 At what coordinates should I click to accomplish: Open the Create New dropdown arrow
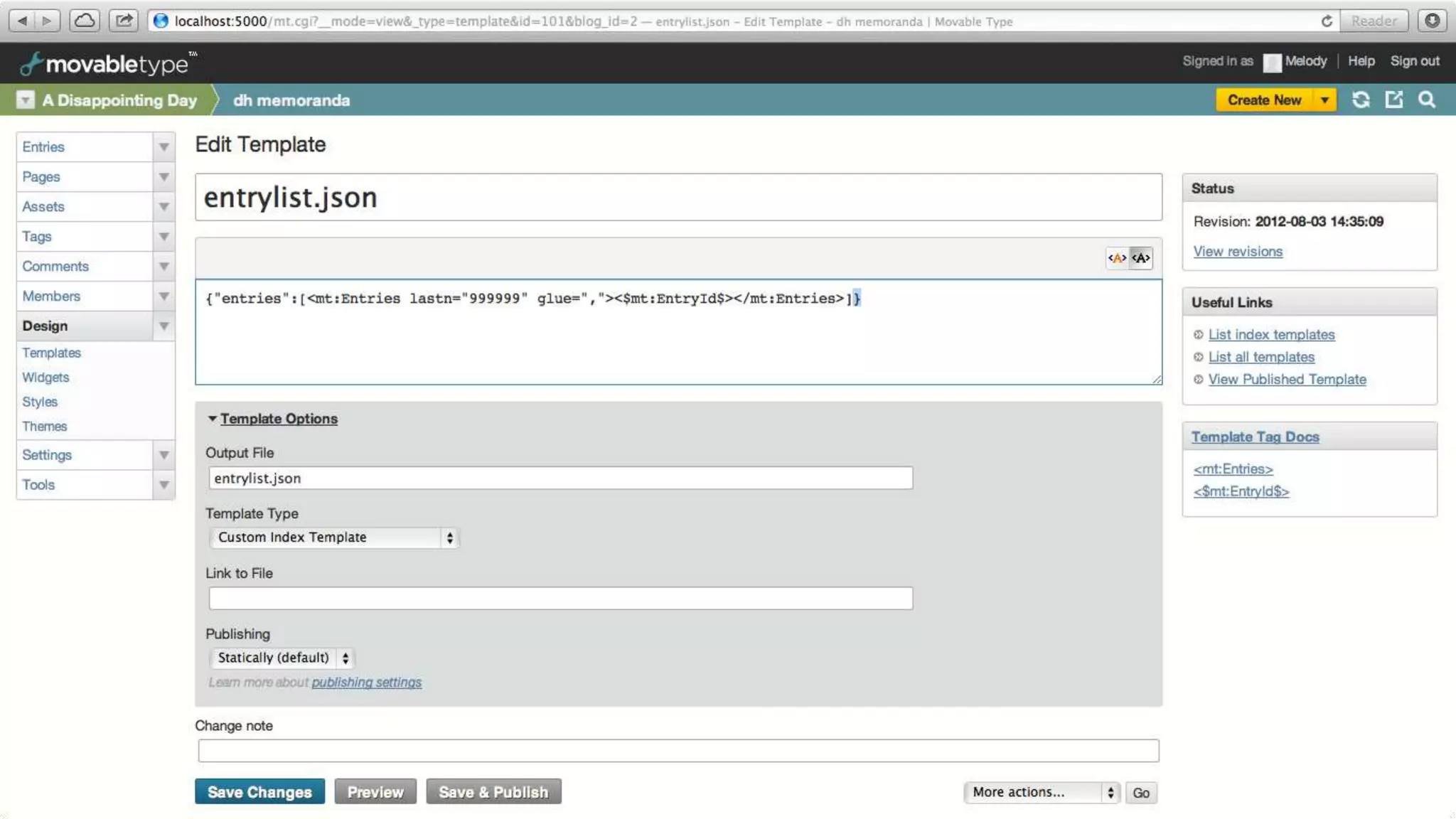click(x=1324, y=100)
